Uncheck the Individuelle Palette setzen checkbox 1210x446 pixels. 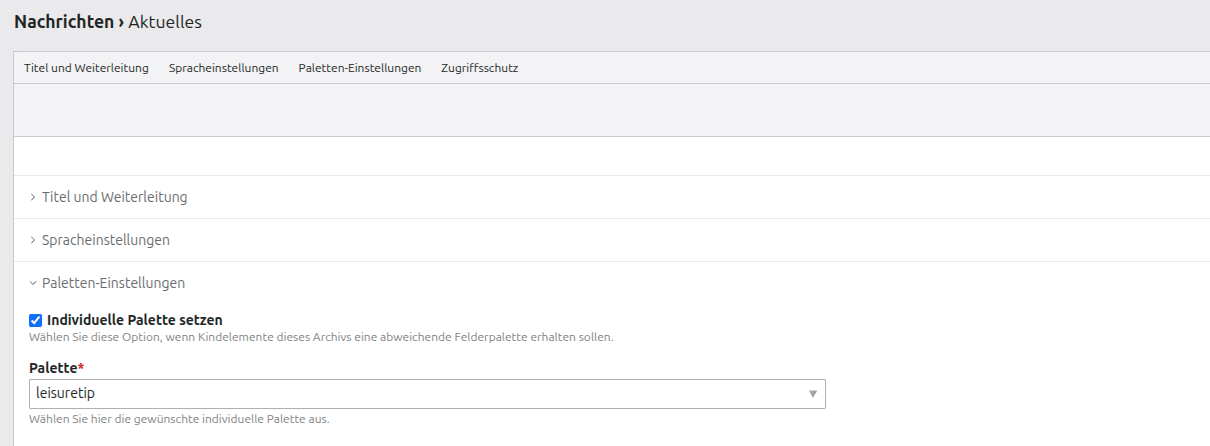(x=36, y=320)
